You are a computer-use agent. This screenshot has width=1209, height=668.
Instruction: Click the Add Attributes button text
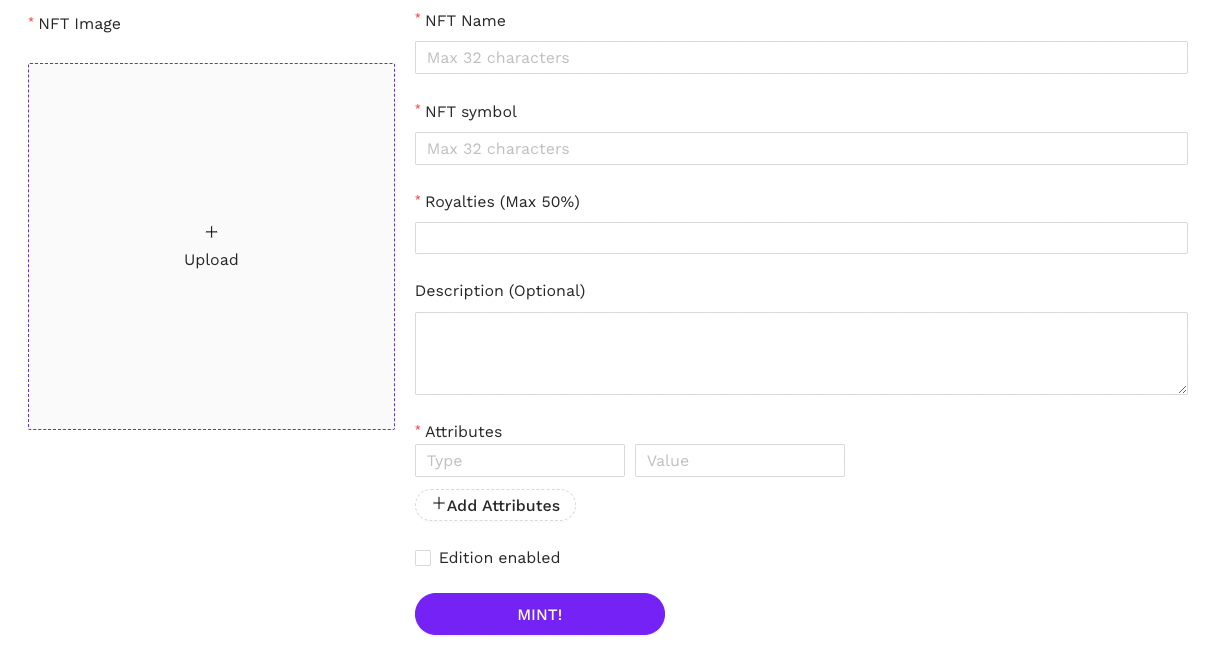click(503, 506)
